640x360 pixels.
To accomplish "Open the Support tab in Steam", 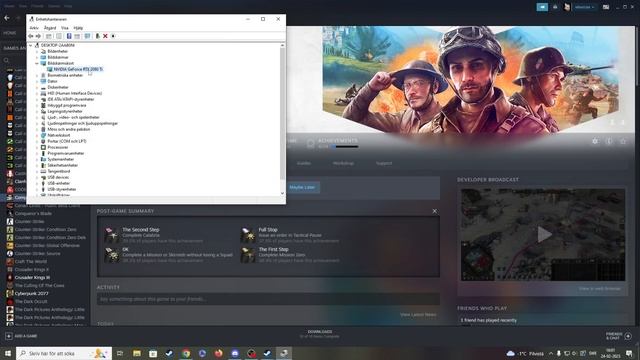I will [384, 163].
